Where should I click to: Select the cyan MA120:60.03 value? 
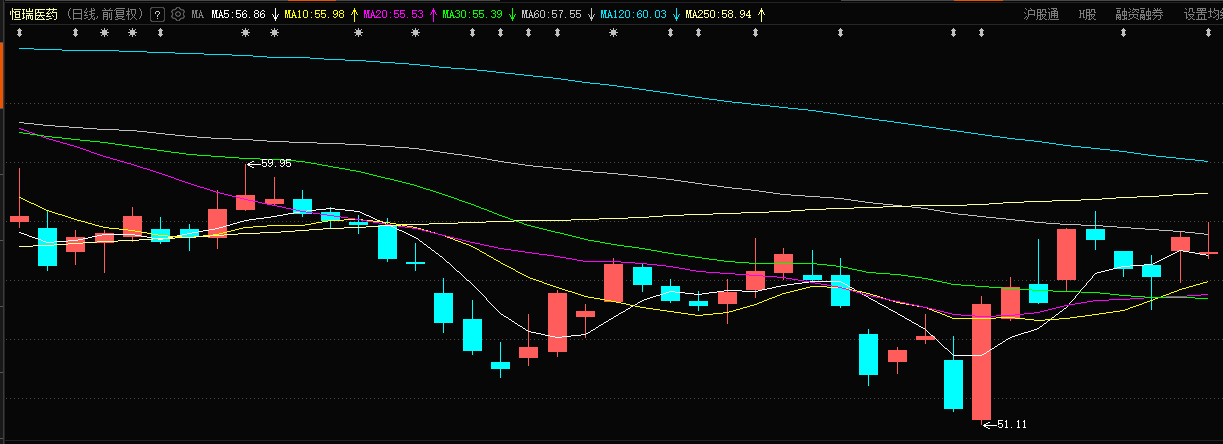pyautogui.click(x=633, y=15)
